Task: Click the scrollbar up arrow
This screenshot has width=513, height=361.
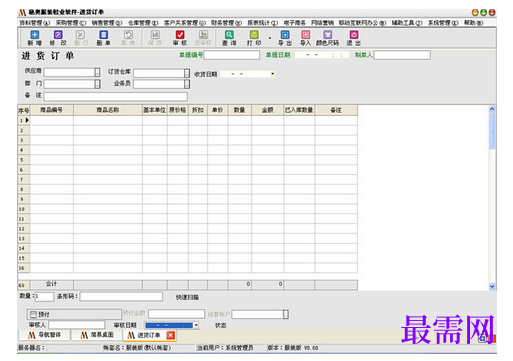Action: point(492,109)
